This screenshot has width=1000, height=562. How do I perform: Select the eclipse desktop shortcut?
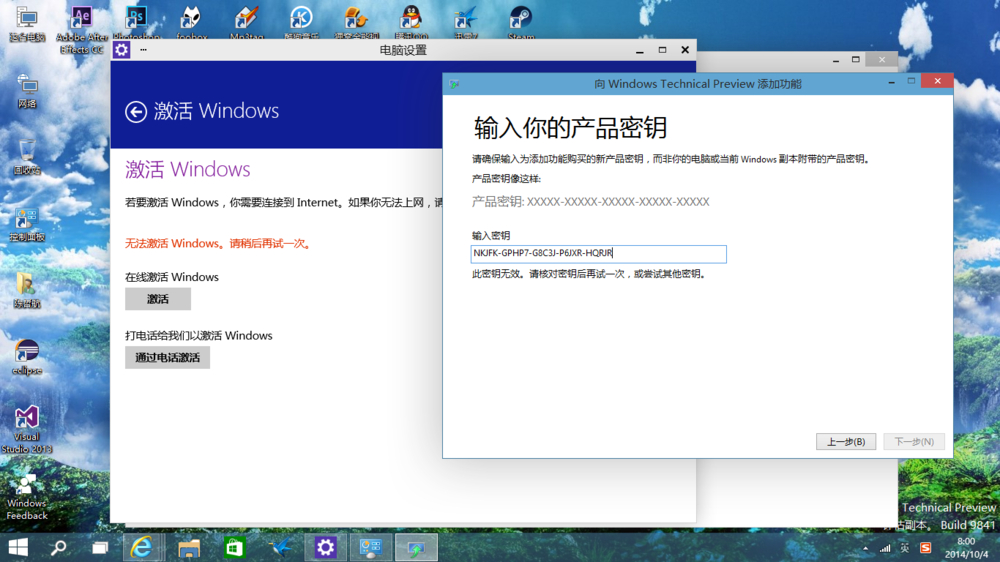pos(27,357)
